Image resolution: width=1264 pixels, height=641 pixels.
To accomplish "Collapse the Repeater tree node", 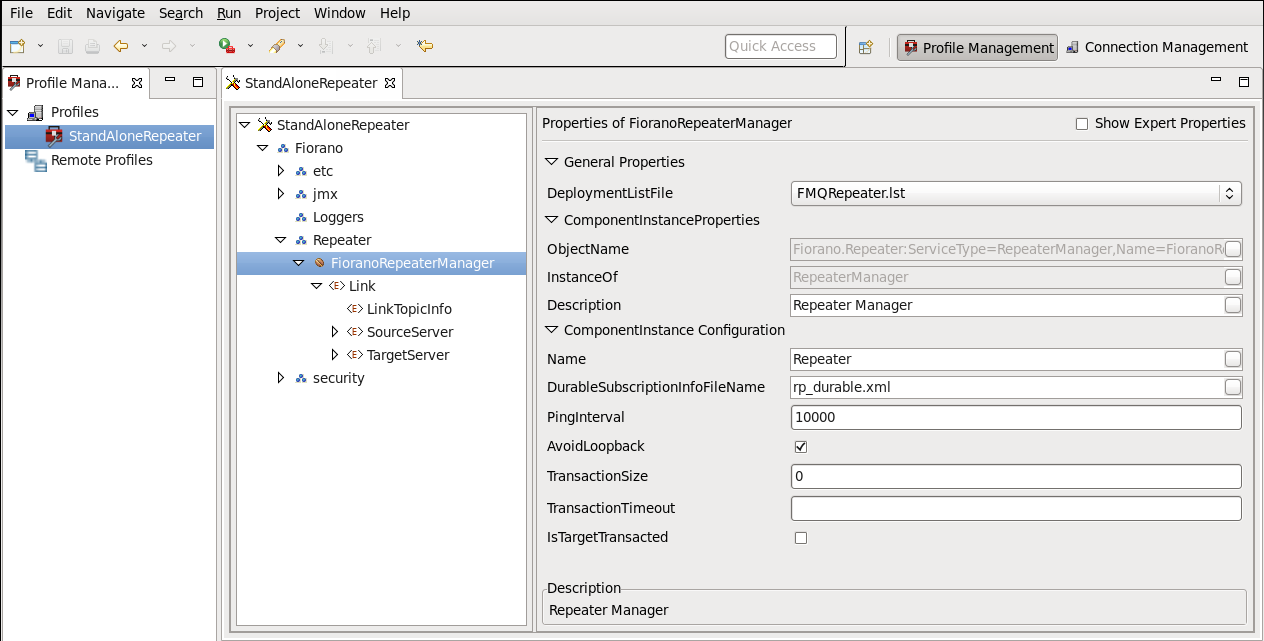I will [281, 240].
